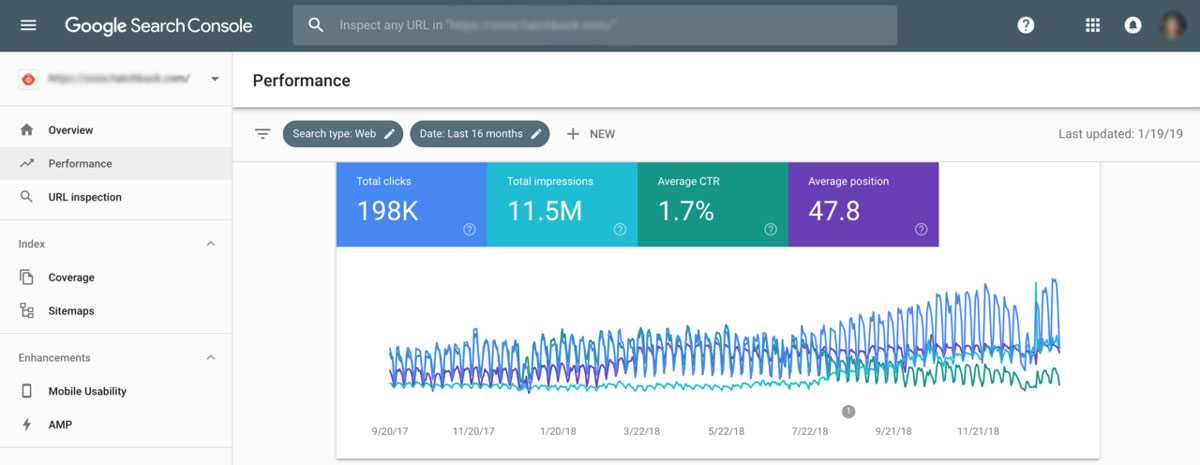Open Average position help icon
The height and width of the screenshot is (465, 1200).
coord(921,229)
